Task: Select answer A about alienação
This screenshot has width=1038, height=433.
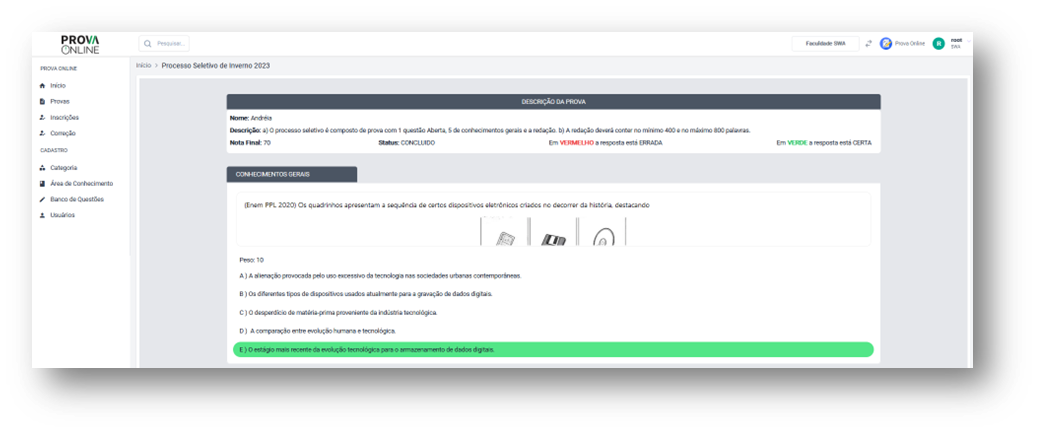Action: pos(380,275)
